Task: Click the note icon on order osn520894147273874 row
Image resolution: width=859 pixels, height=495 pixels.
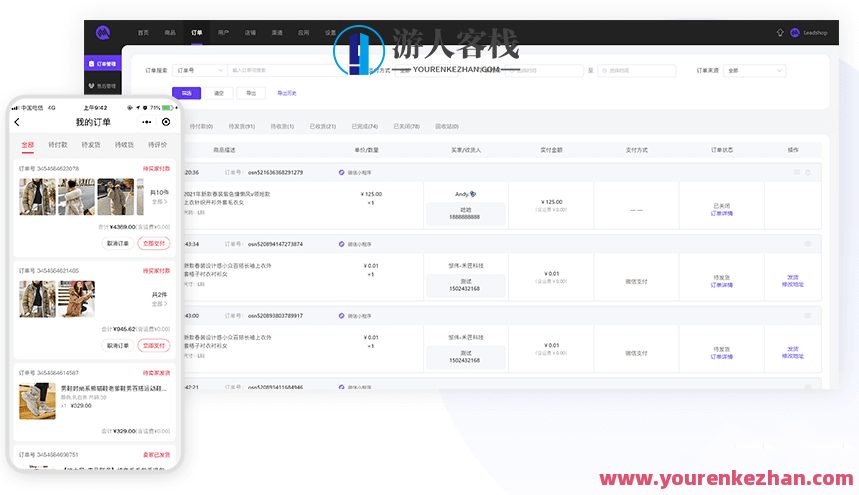Action: pos(808,244)
